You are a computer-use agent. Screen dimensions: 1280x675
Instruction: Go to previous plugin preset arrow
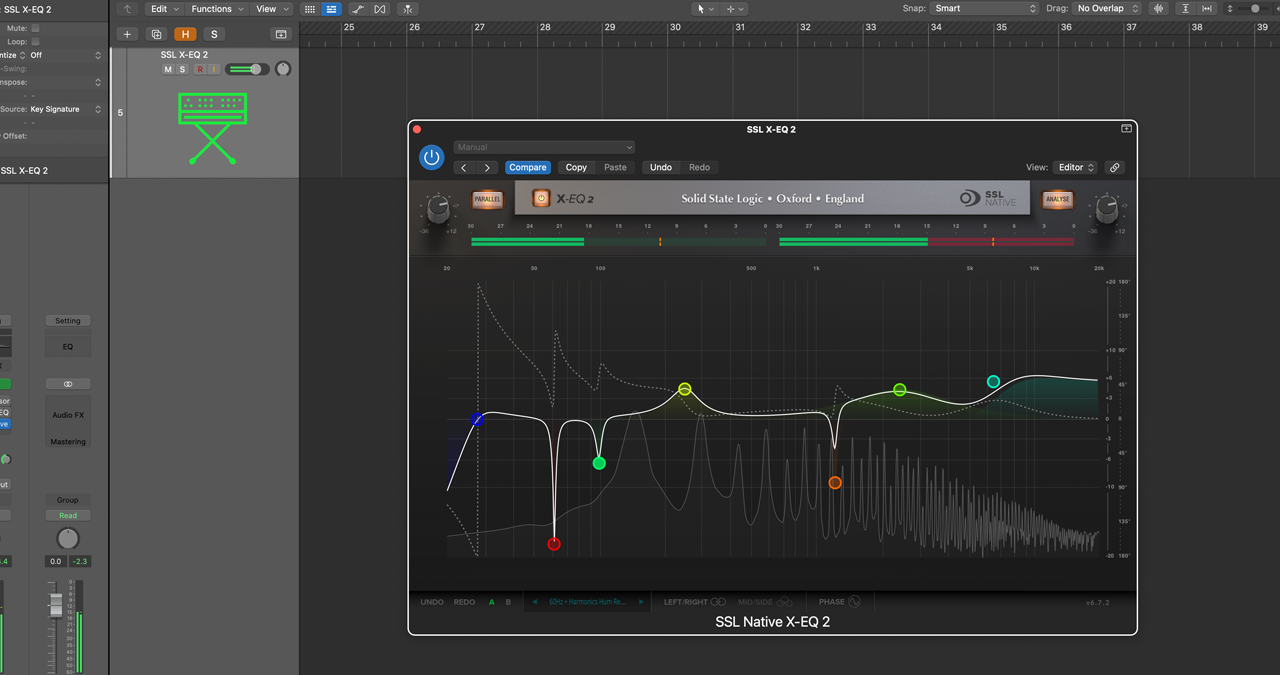click(x=464, y=167)
